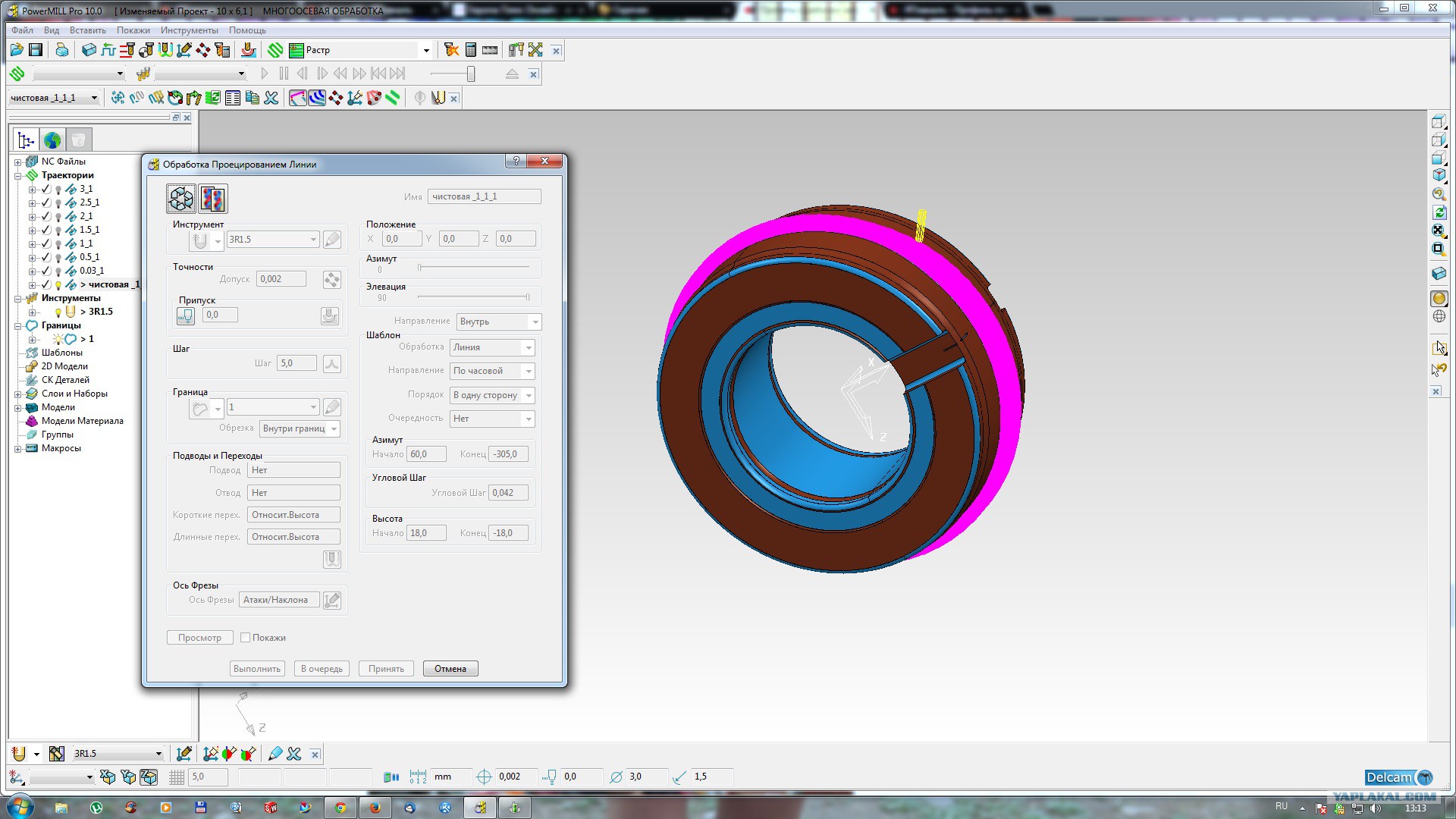Image resolution: width=1456 pixels, height=819 pixels.
Task: Click the wireframe globe icon on the right toolbar
Action: 1439,317
